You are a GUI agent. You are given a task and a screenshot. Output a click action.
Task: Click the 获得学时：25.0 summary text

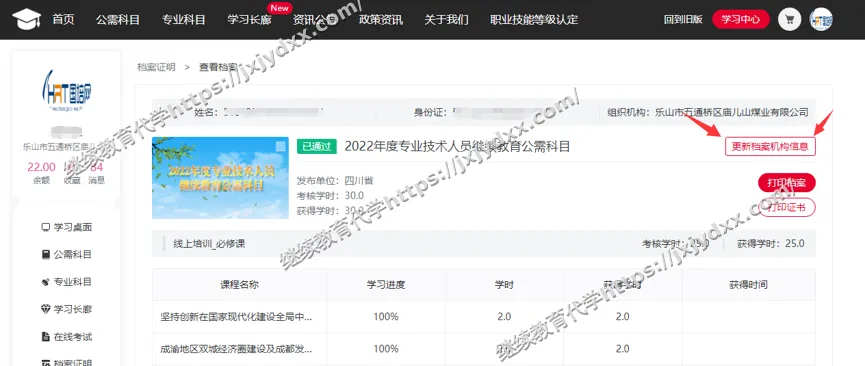click(x=771, y=243)
